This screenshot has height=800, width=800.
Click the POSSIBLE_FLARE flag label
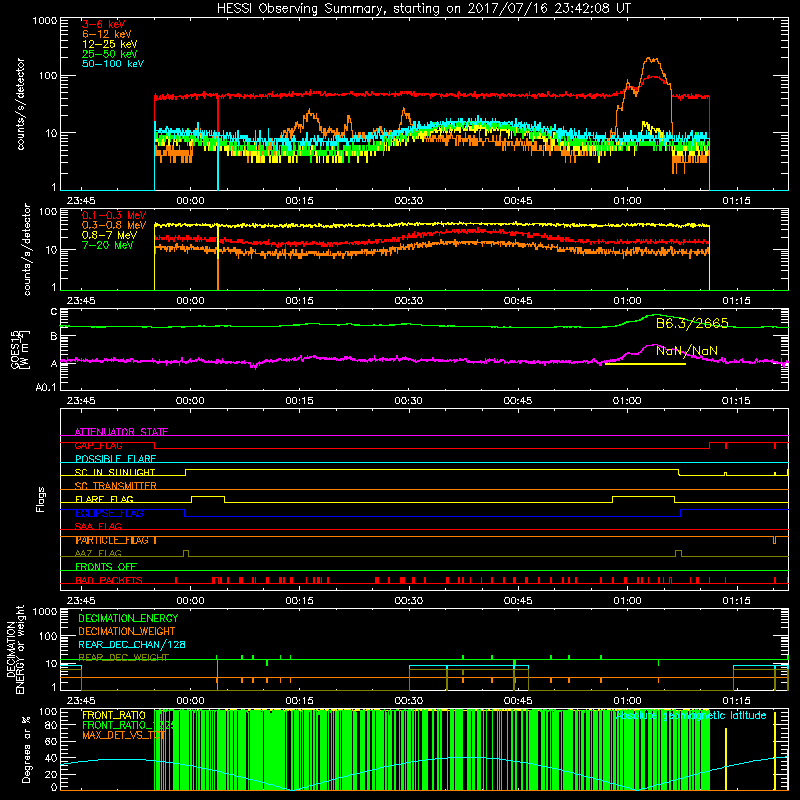click(x=115, y=459)
